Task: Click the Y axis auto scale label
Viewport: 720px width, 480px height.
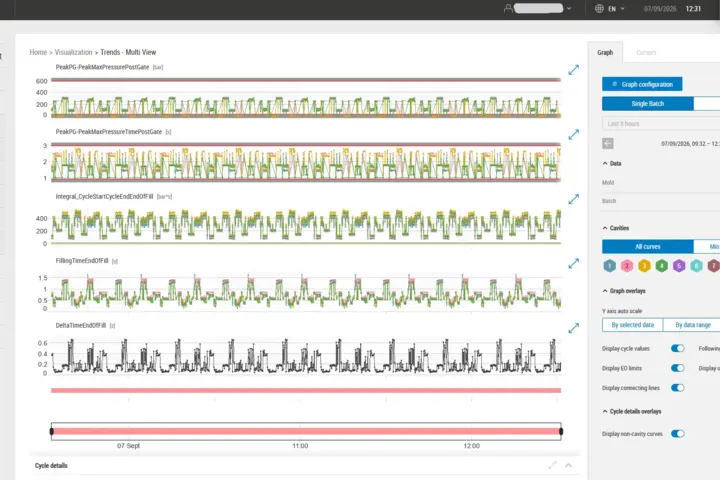Action: [x=622, y=311]
